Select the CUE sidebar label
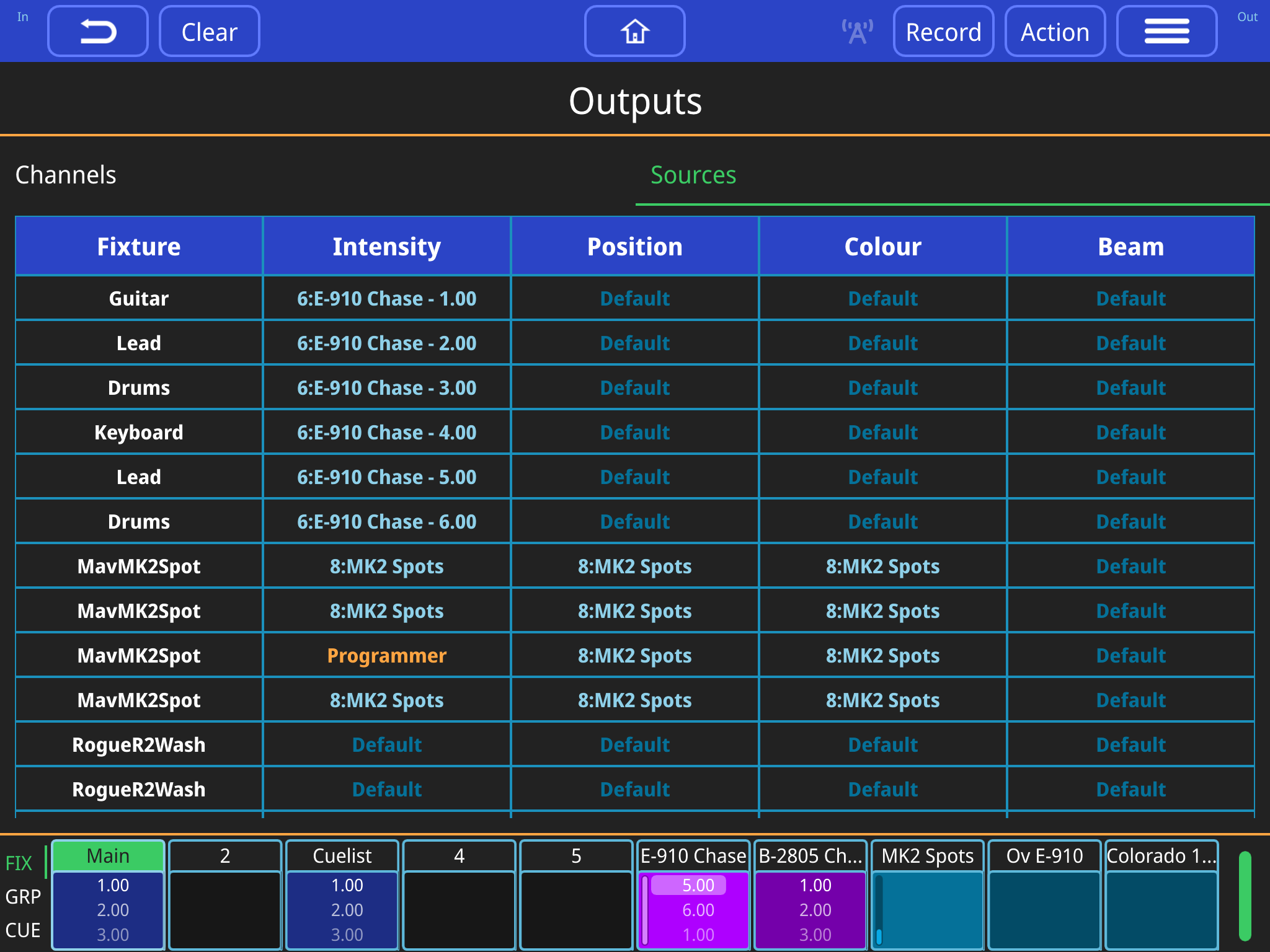Viewport: 1270px width, 952px height. [x=23, y=929]
